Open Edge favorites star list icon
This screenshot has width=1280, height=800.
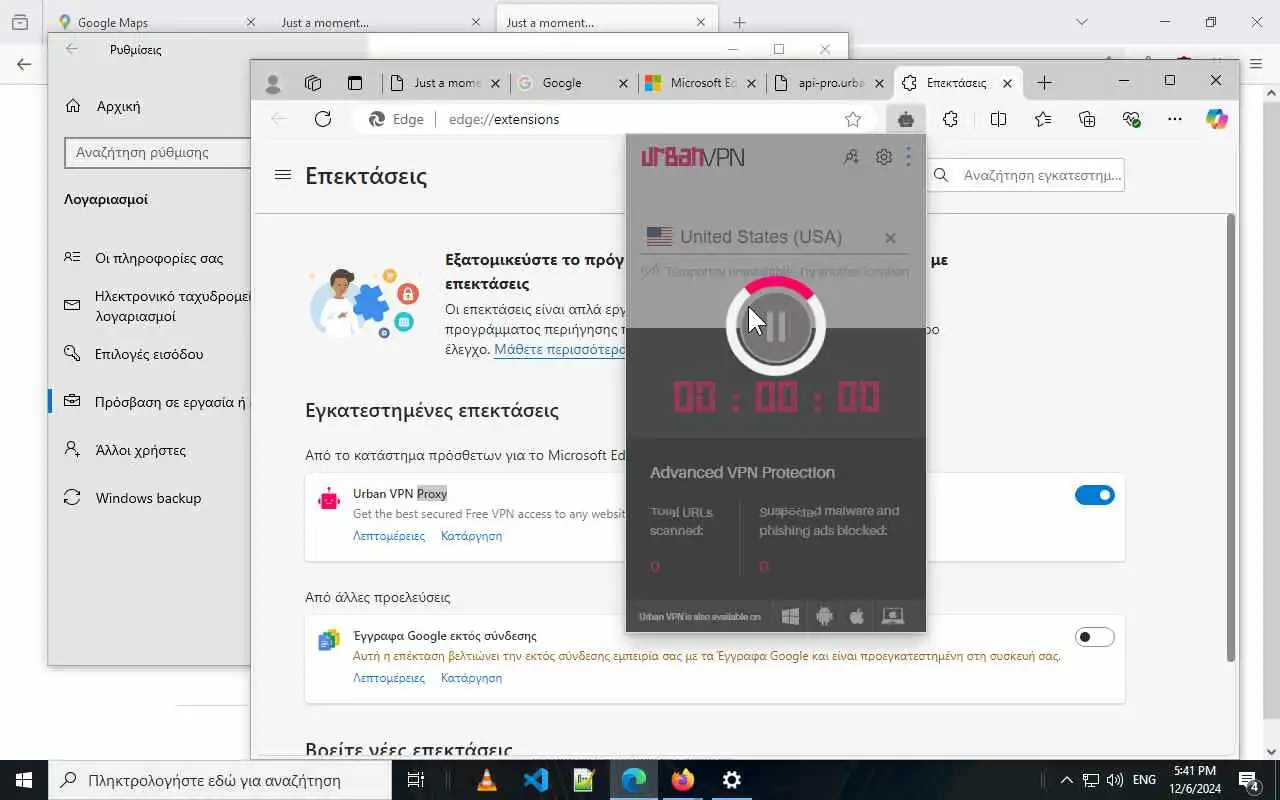1043,119
